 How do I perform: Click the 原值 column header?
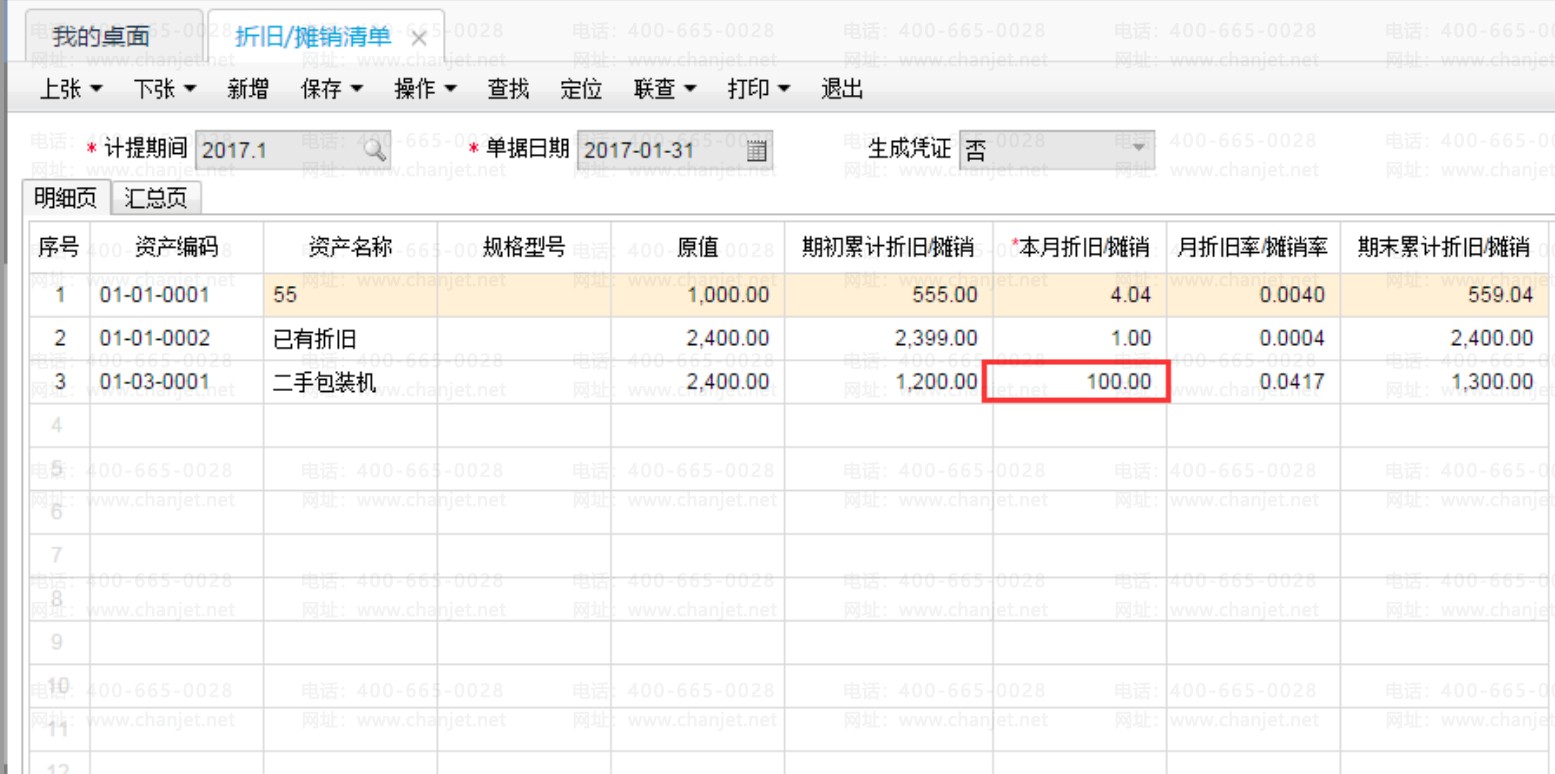[697, 247]
